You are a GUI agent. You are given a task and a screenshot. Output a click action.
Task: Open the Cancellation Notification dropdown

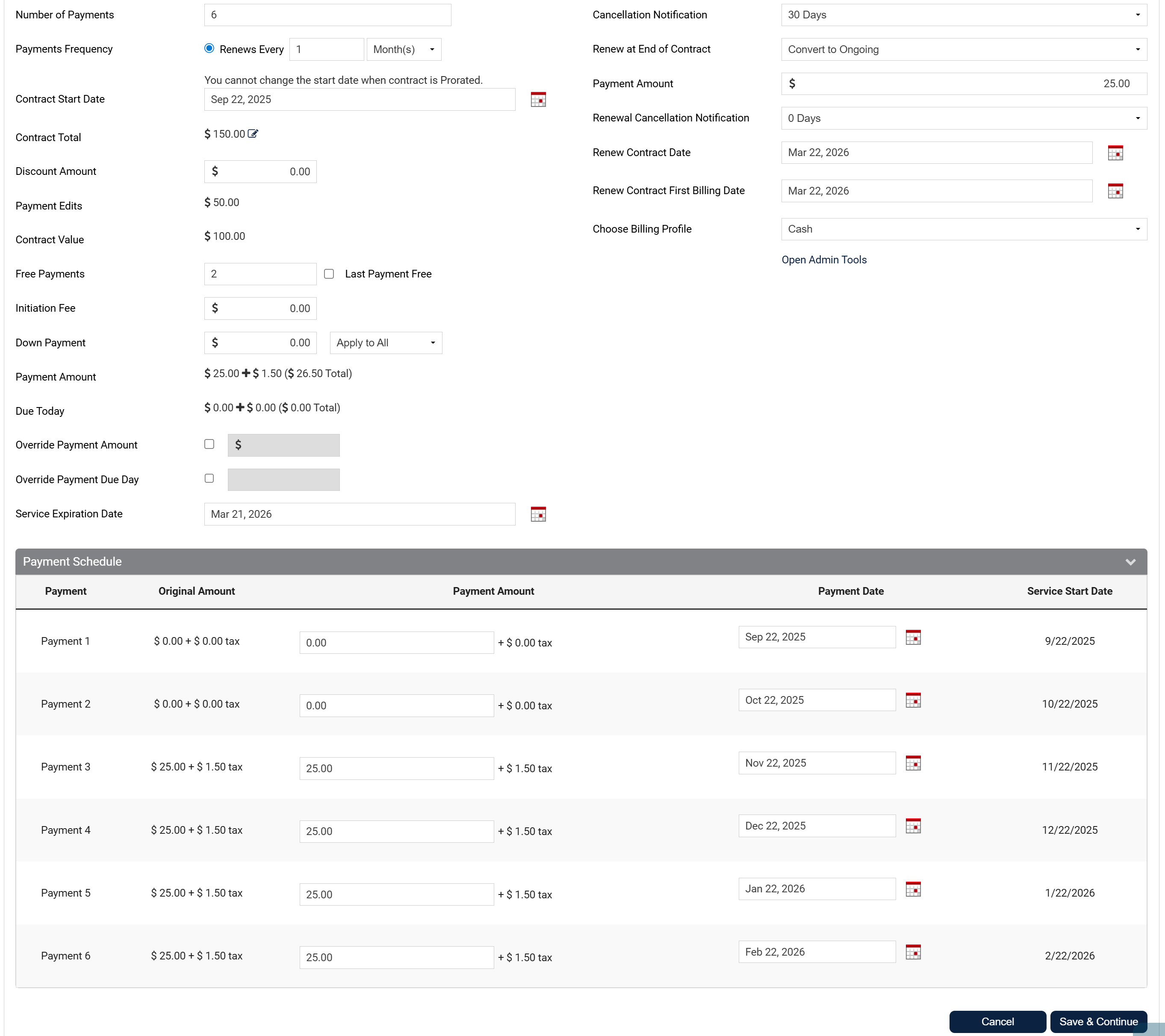963,15
